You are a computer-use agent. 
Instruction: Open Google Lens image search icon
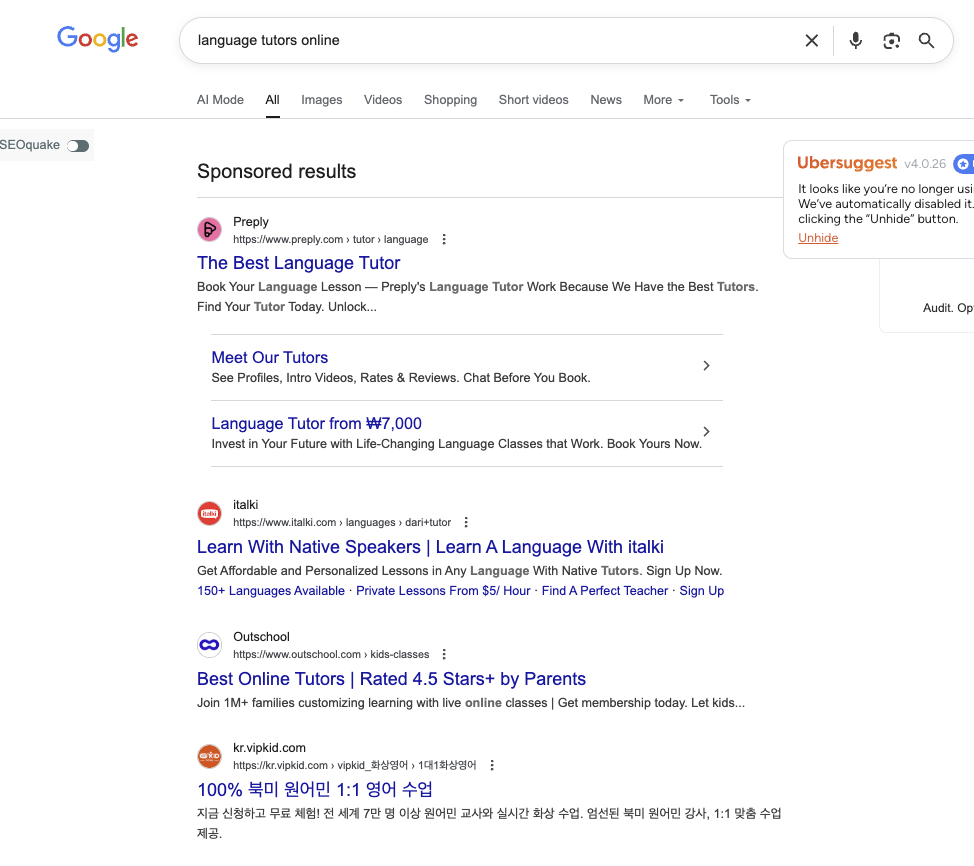click(891, 40)
